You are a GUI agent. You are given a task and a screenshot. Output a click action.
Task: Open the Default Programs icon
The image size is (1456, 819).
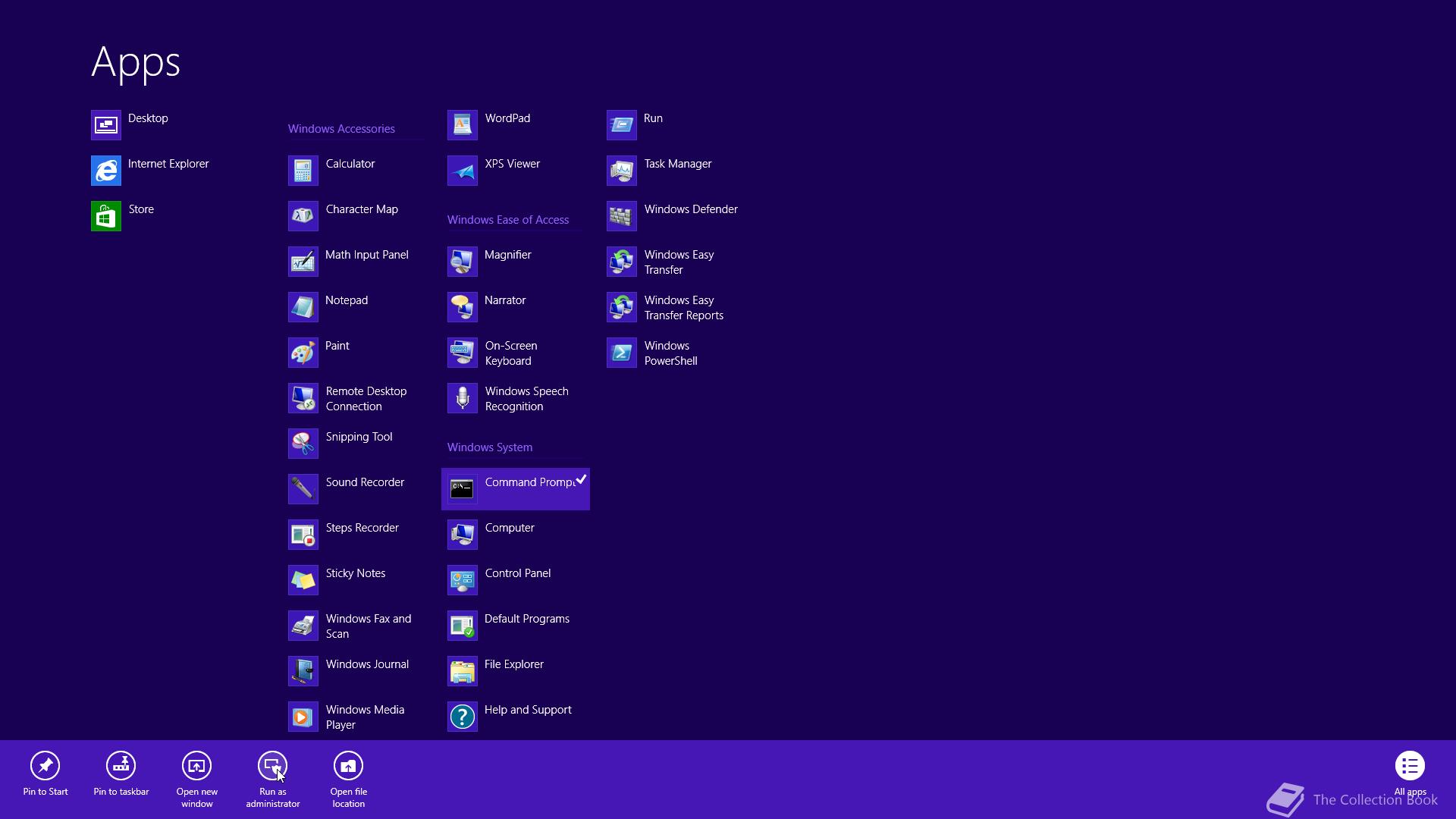[463, 626]
